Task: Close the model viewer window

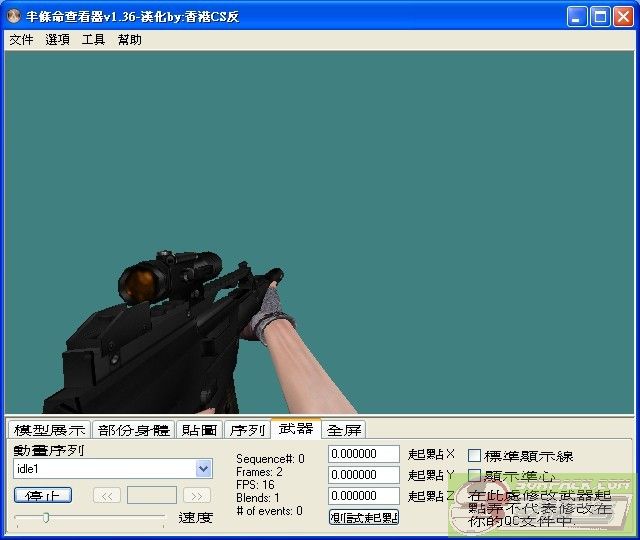Action: 623,16
